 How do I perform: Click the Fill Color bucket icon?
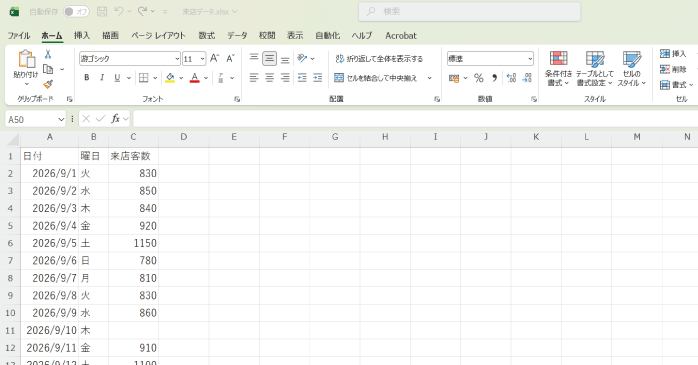coord(170,78)
